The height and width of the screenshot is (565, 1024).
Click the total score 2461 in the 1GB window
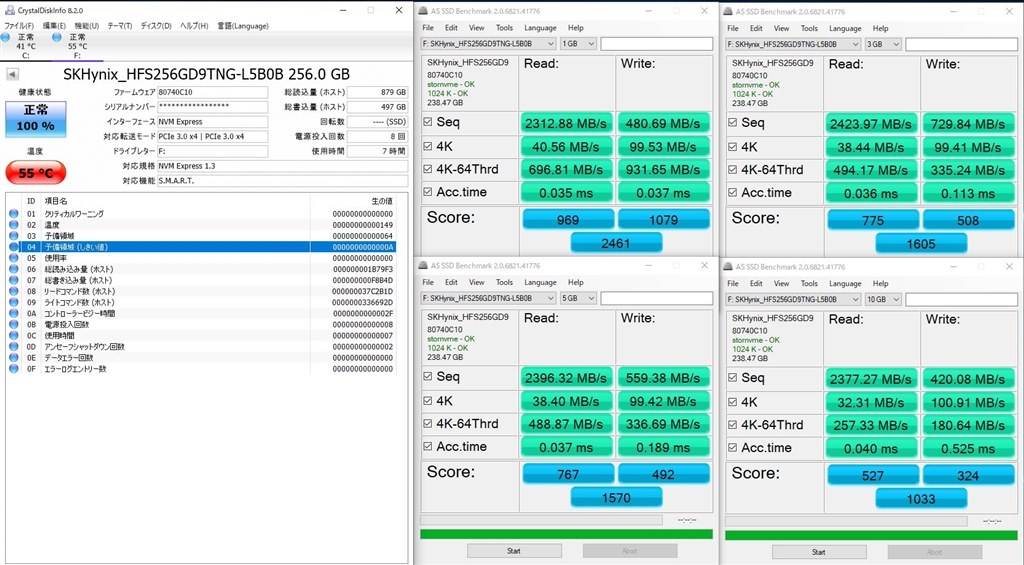(616, 243)
